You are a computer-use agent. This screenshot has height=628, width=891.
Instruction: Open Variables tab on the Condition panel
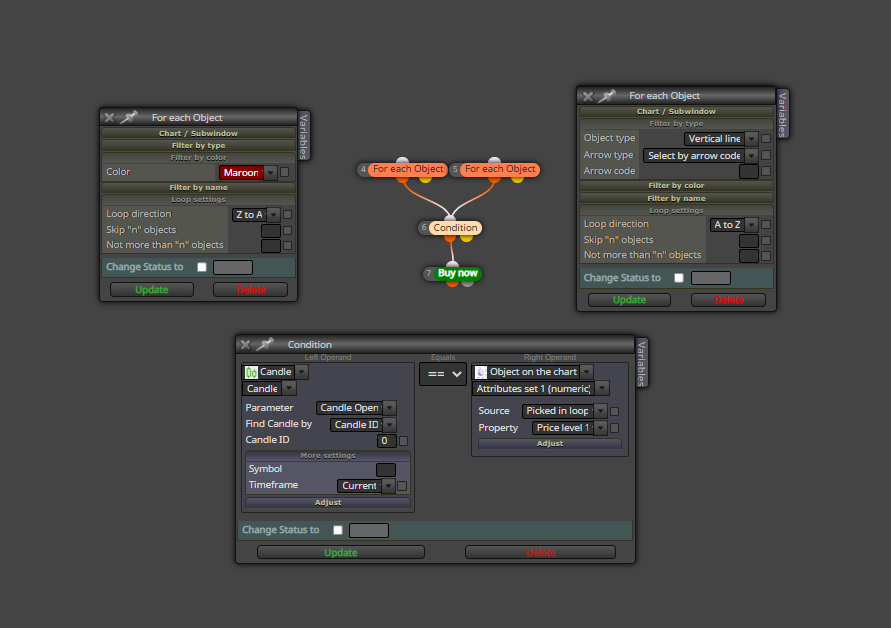tap(642, 363)
